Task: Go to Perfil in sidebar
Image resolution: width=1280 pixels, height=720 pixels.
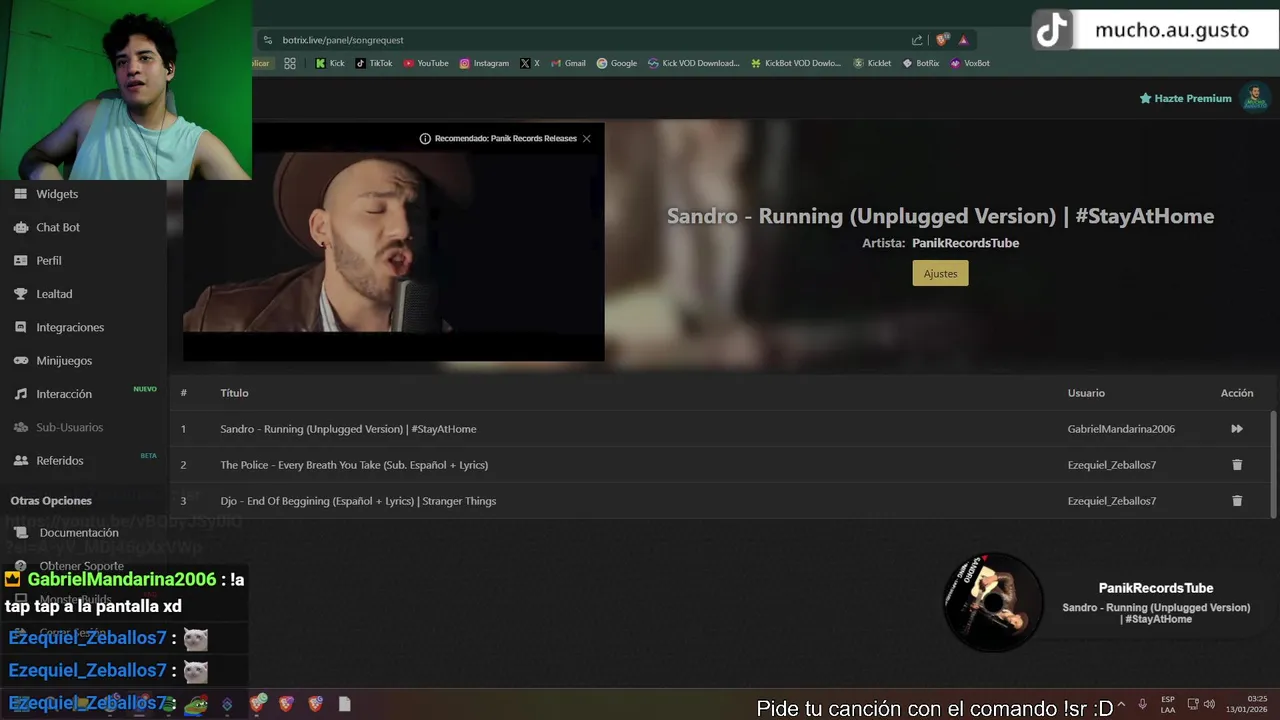Action: [49, 260]
